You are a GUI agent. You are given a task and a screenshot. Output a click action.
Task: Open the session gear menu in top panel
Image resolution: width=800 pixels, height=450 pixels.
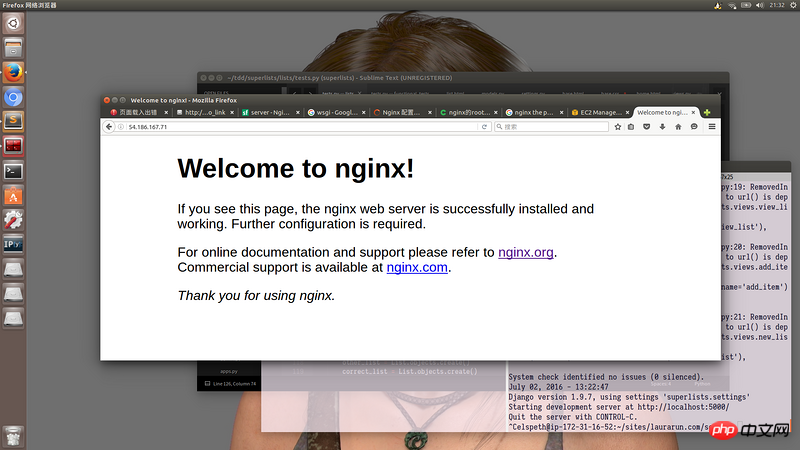pyautogui.click(x=793, y=5)
